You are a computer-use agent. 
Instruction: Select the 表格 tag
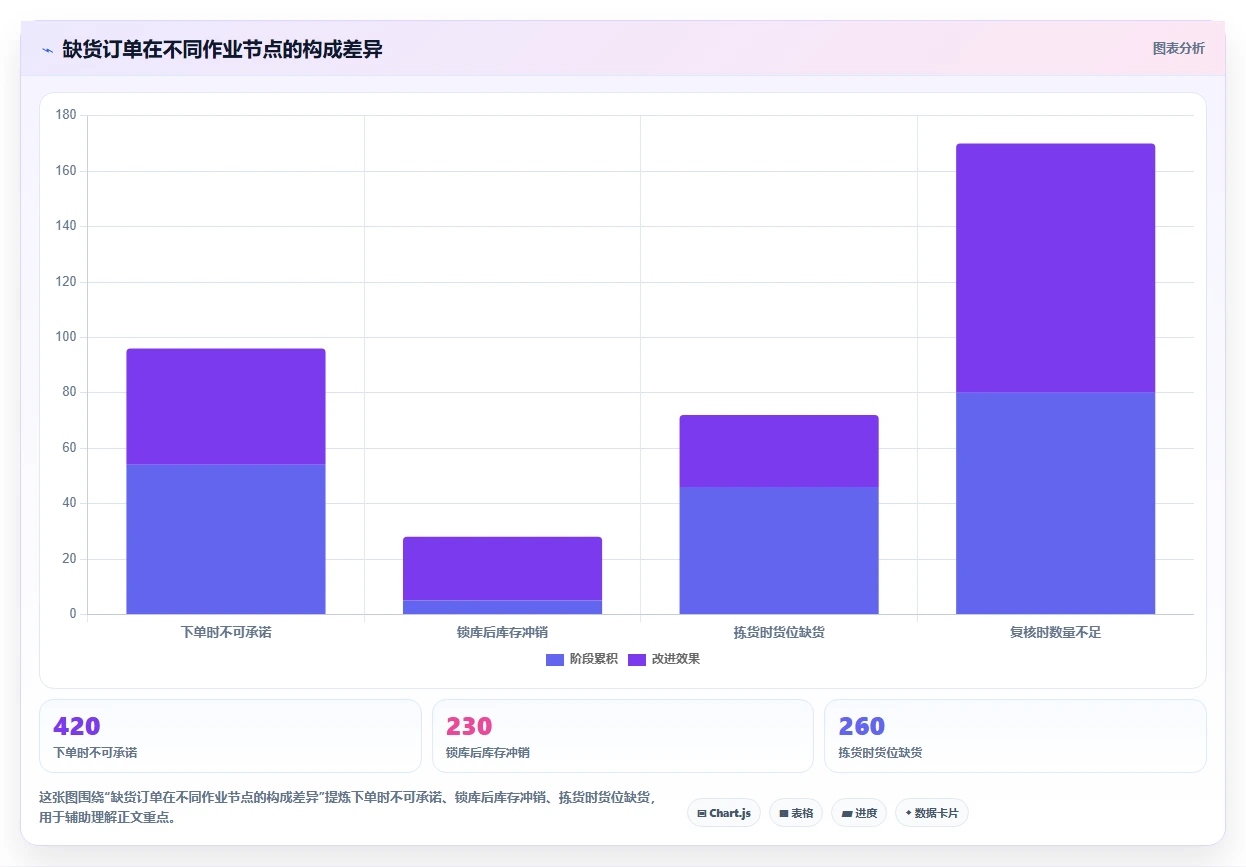pyautogui.click(x=796, y=813)
